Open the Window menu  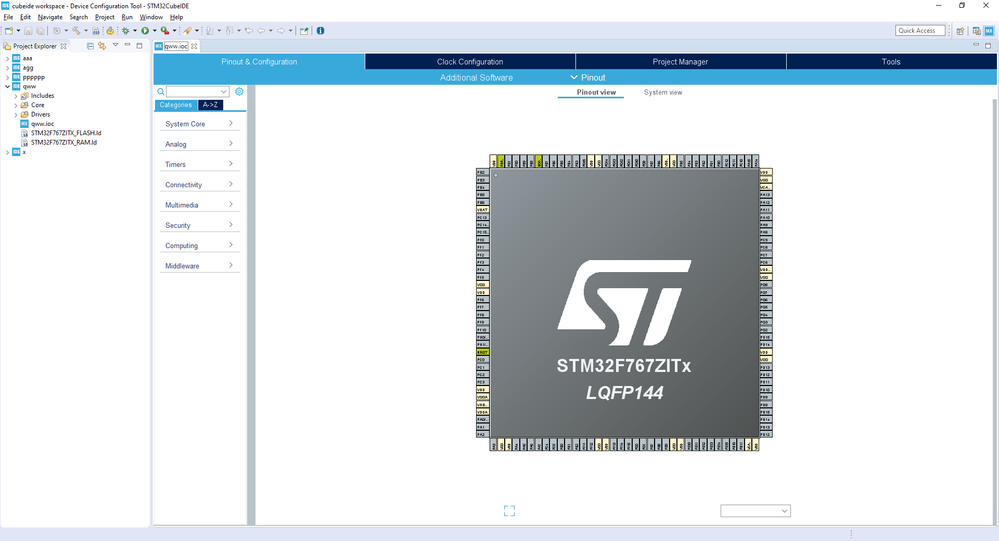pyautogui.click(x=151, y=17)
